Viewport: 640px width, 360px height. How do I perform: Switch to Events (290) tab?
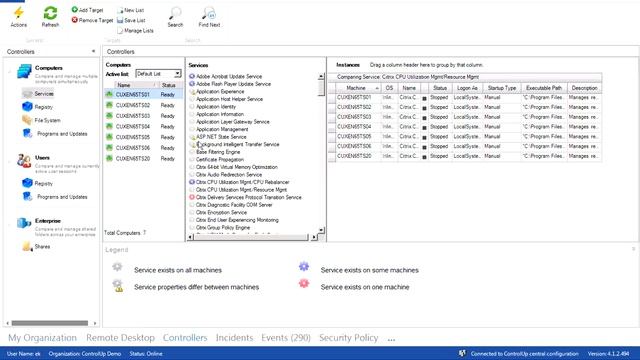click(286, 338)
